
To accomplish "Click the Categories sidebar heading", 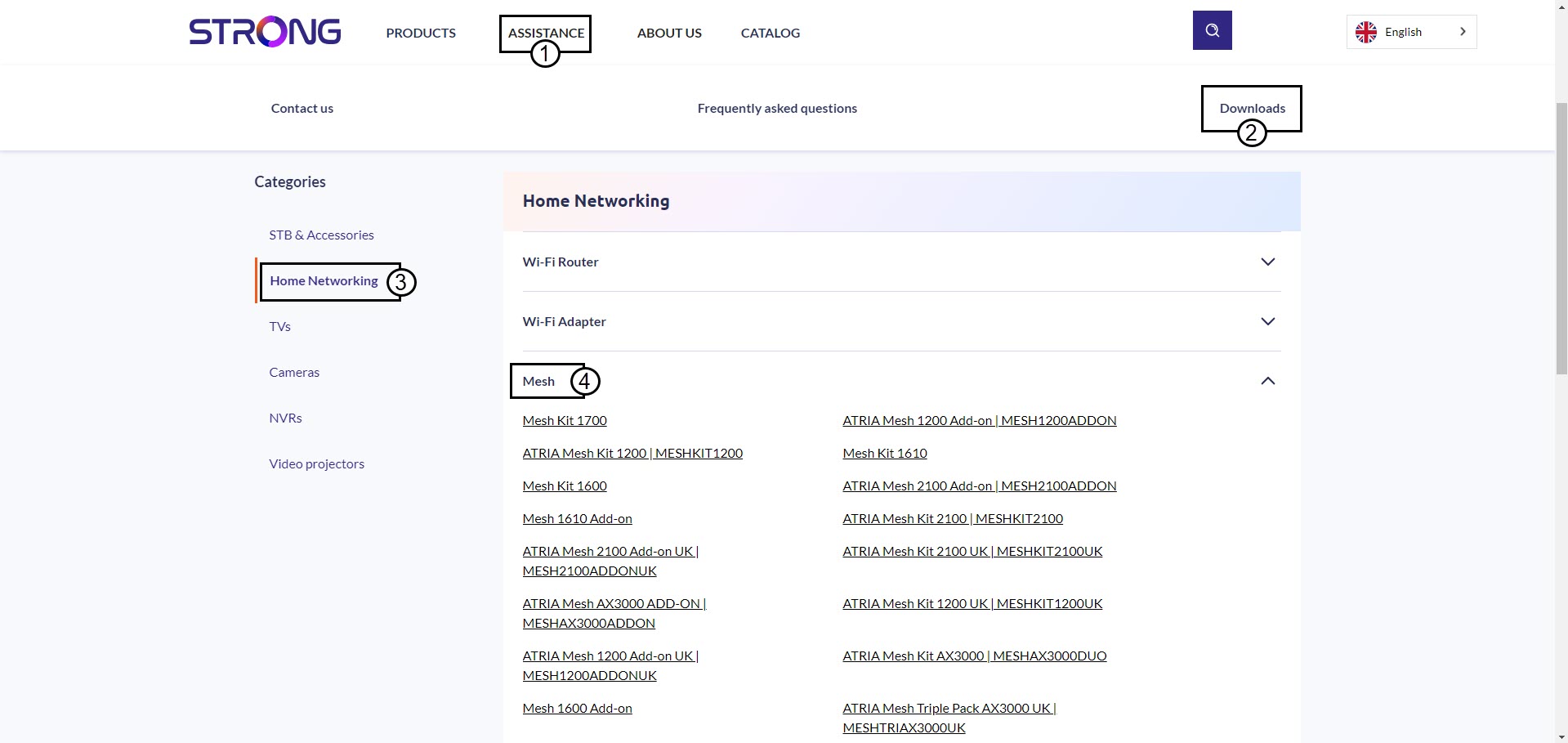I will coord(289,181).
